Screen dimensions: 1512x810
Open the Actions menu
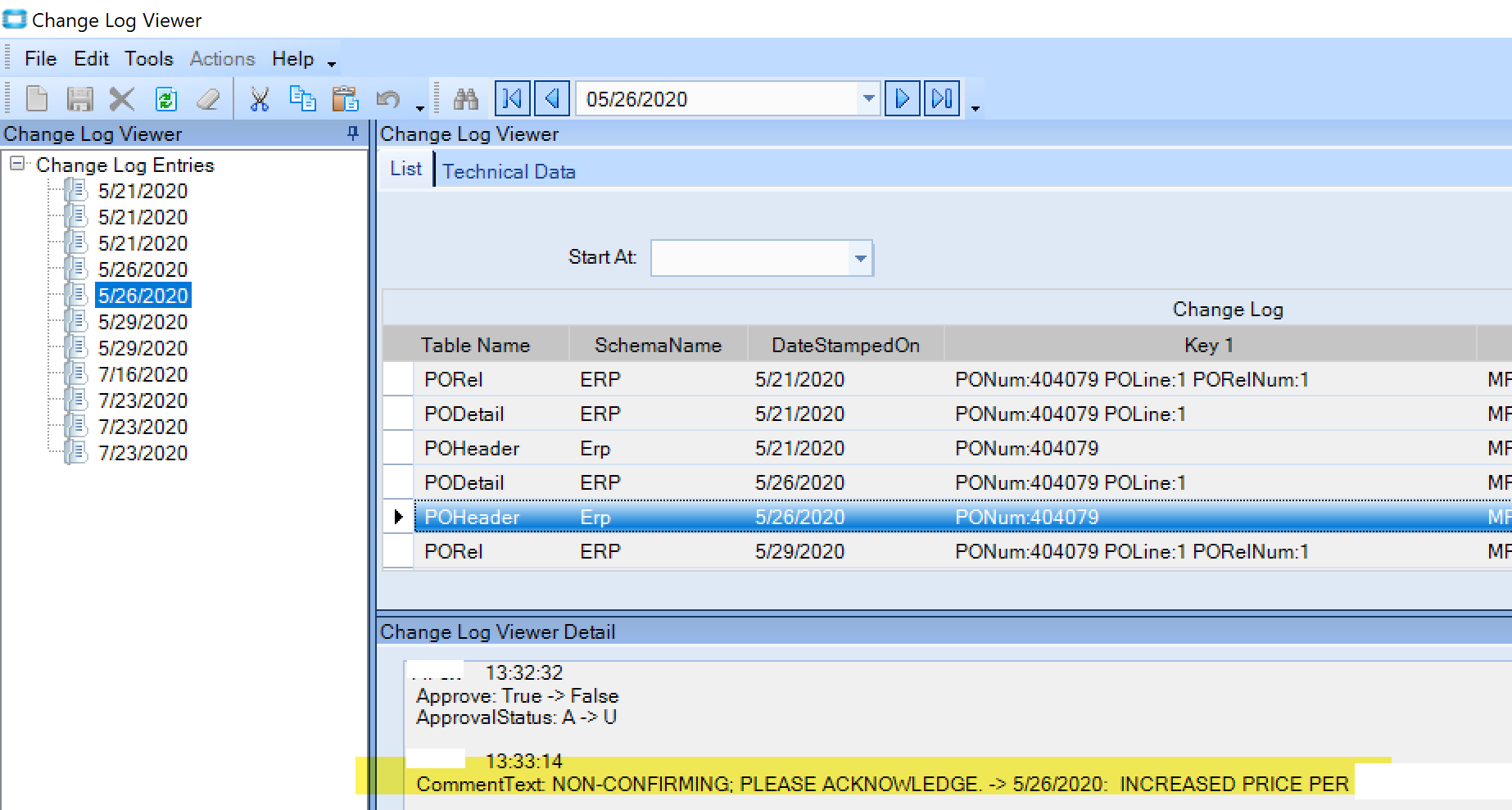(222, 59)
